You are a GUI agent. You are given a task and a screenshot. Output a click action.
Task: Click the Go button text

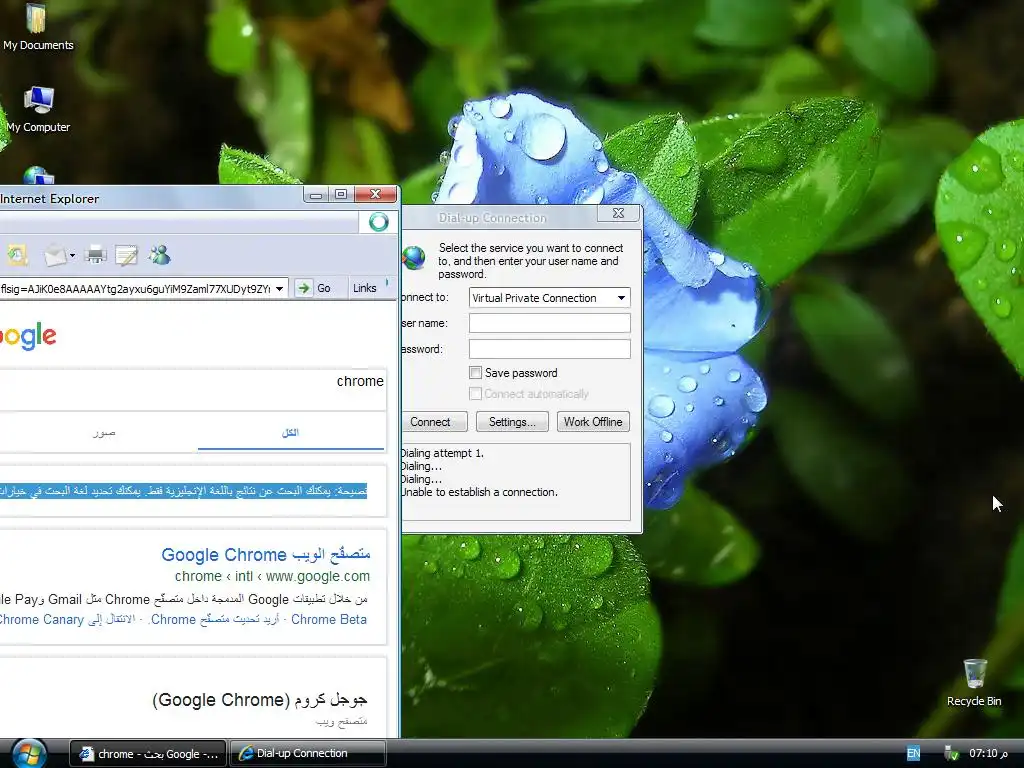pyautogui.click(x=324, y=288)
